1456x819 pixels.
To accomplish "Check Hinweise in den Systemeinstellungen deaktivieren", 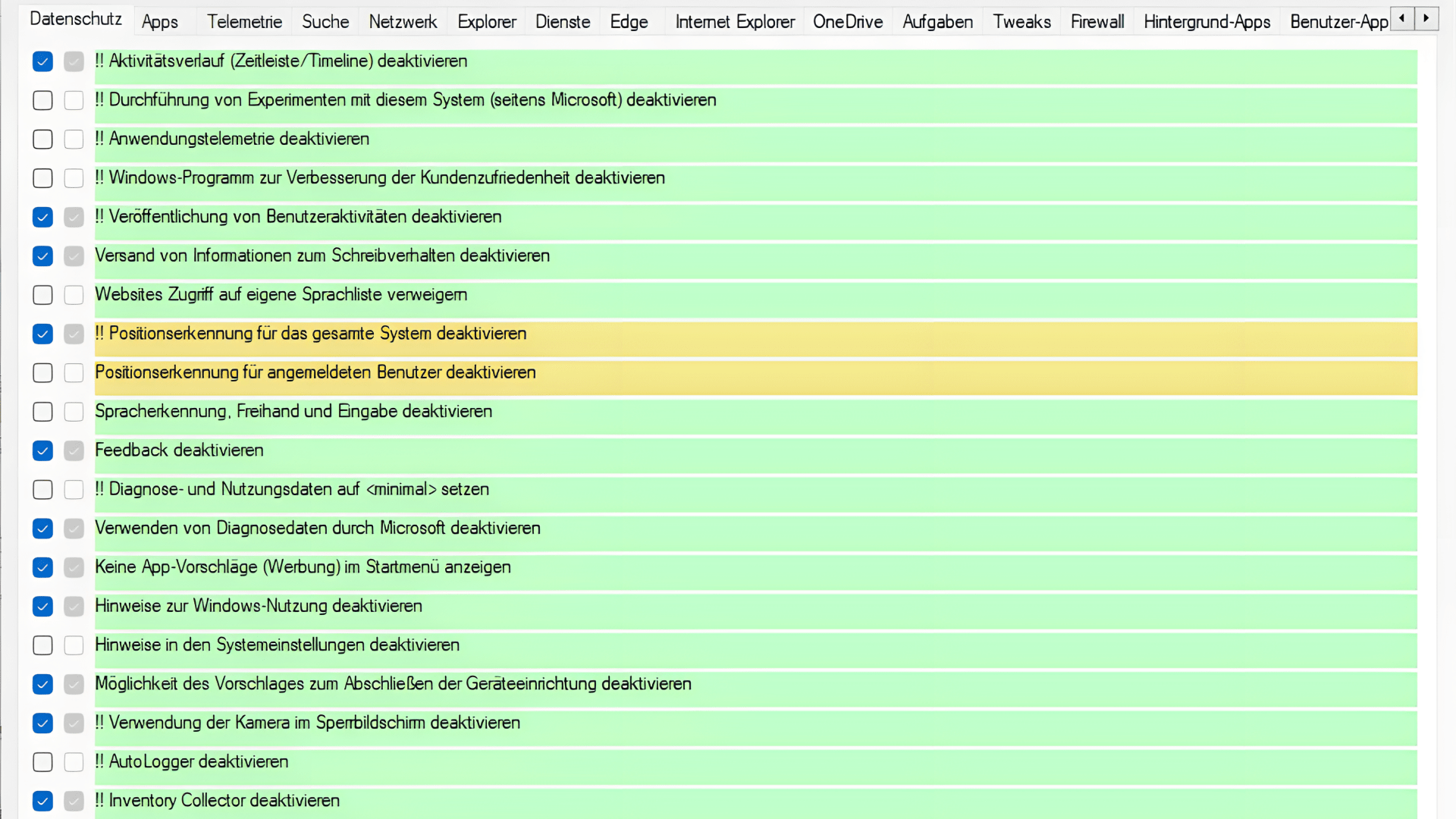I will pos(42,645).
